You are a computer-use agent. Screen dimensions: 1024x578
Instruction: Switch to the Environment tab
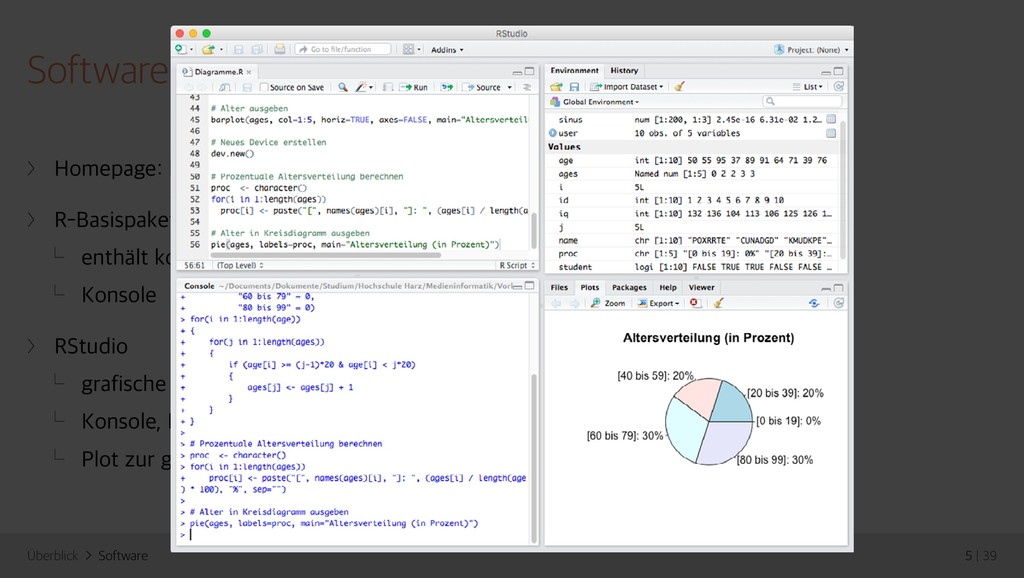pyautogui.click(x=574, y=71)
